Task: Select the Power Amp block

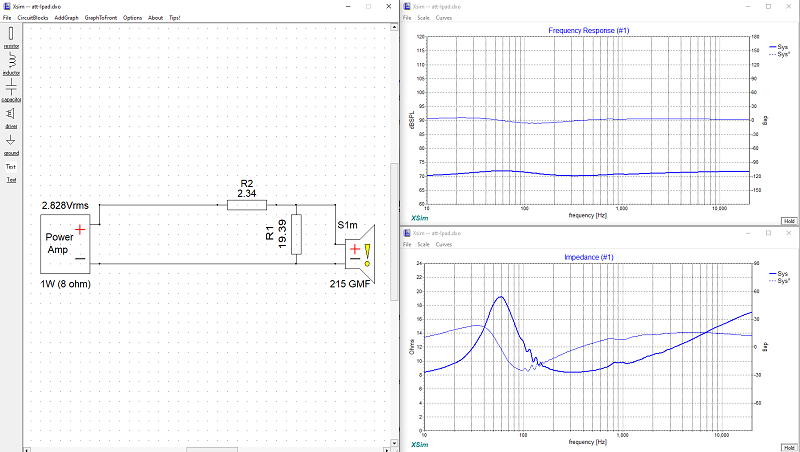Action: pyautogui.click(x=65, y=244)
